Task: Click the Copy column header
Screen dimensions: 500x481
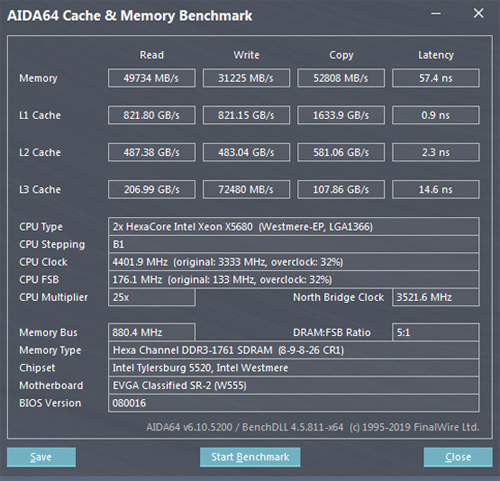Action: pyautogui.click(x=341, y=55)
